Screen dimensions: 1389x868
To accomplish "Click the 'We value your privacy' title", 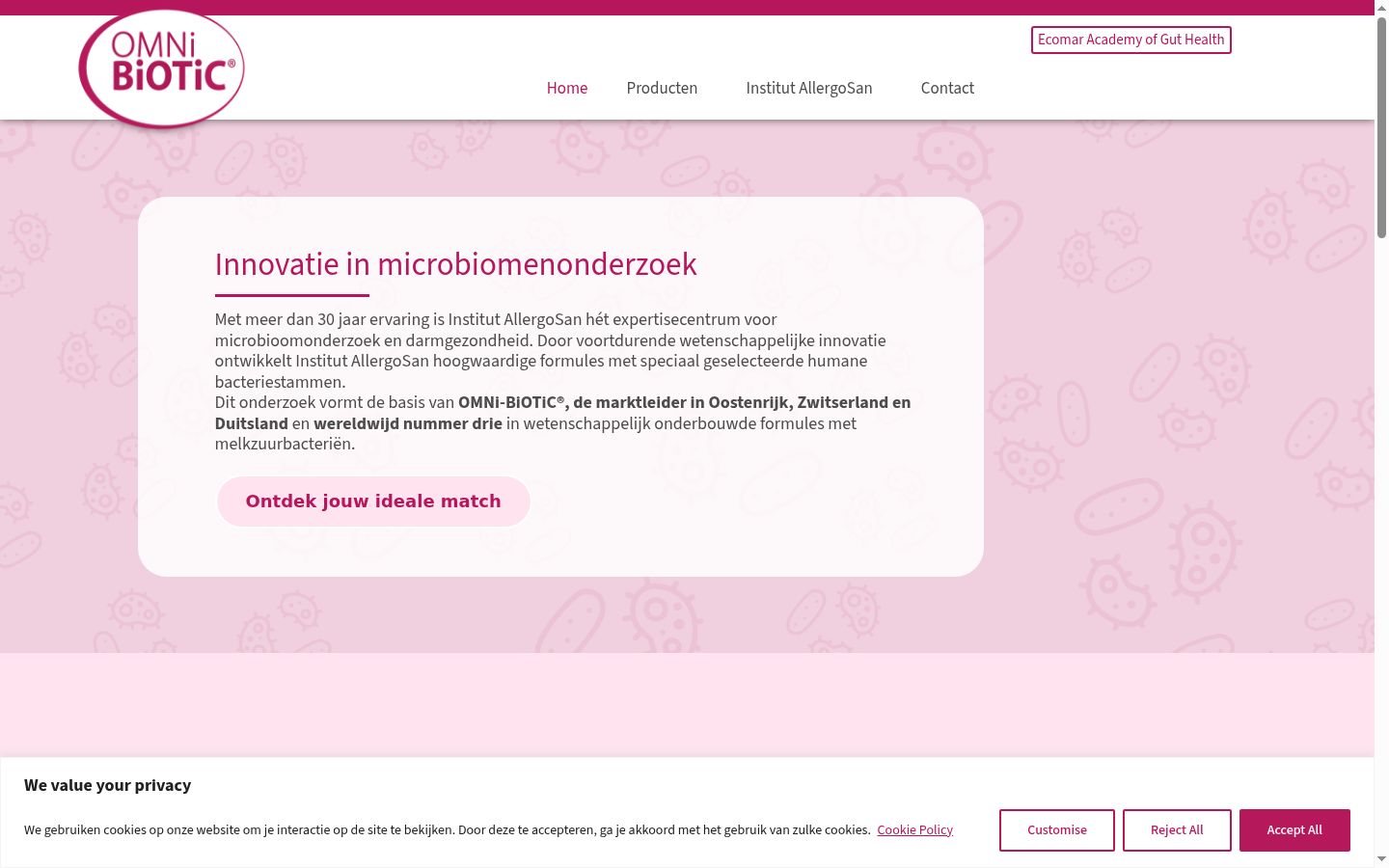I will tap(108, 785).
